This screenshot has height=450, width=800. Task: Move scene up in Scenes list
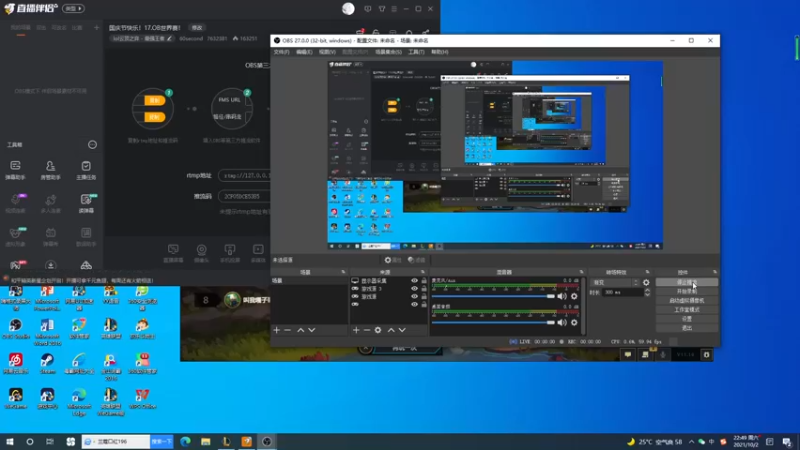click(301, 330)
